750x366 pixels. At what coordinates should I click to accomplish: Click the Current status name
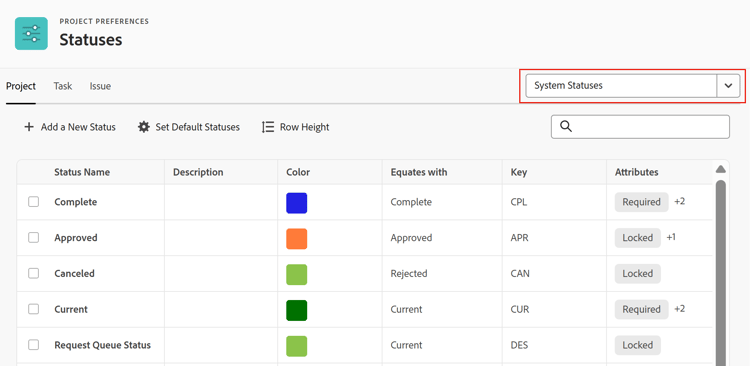click(x=71, y=310)
